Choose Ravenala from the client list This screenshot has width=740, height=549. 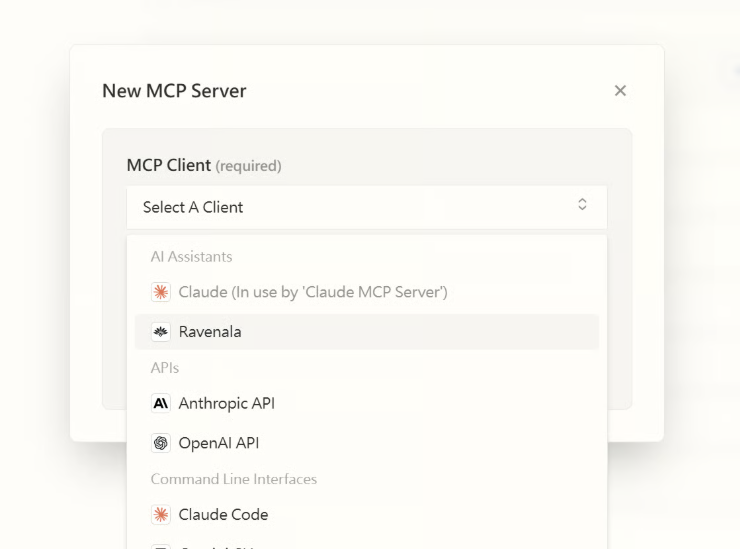[x=210, y=332]
